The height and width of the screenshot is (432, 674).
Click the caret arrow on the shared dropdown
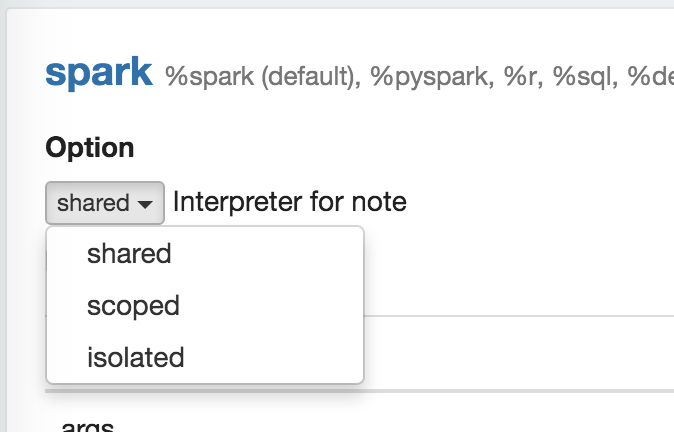(x=146, y=204)
